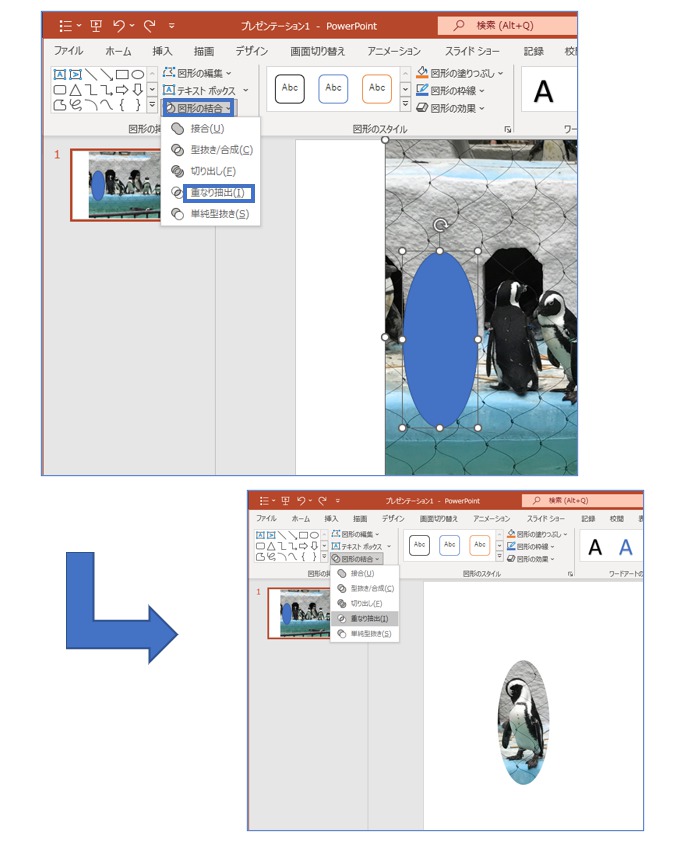This screenshot has height=856, width=685.
Task: Choose 型抜き/合成 in the upper window's dropdown list
Action: [220, 150]
